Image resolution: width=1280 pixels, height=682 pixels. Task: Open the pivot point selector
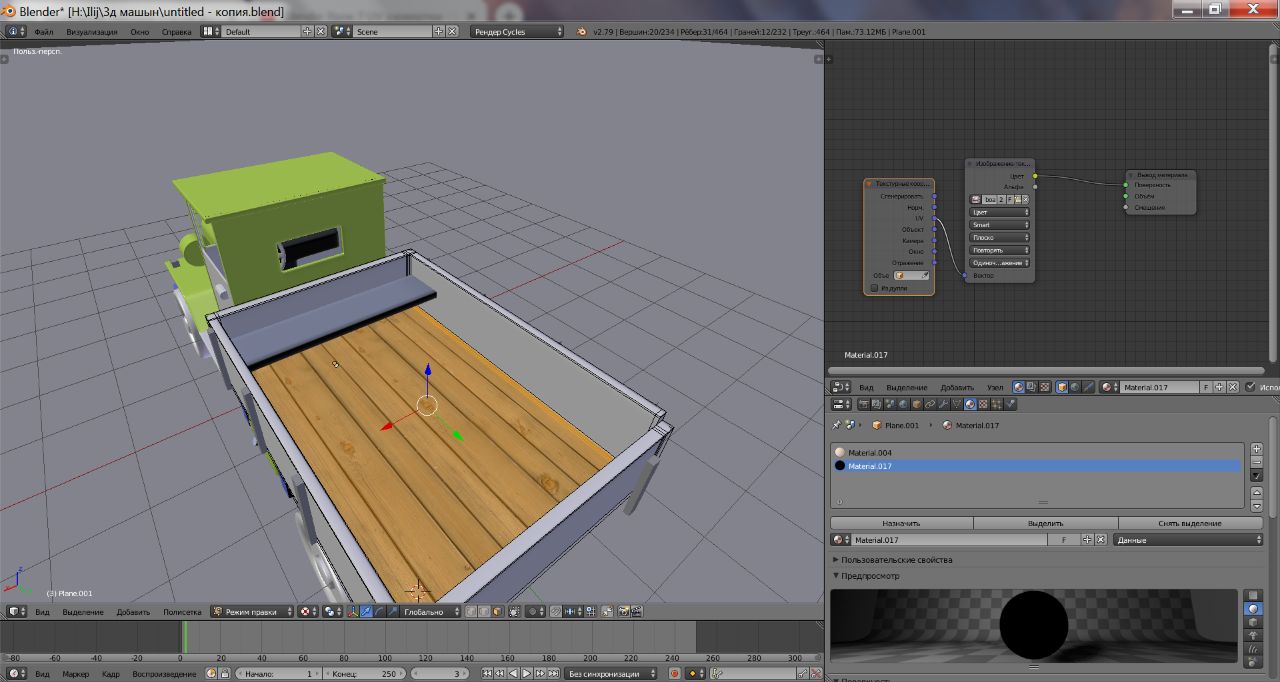tap(333, 612)
